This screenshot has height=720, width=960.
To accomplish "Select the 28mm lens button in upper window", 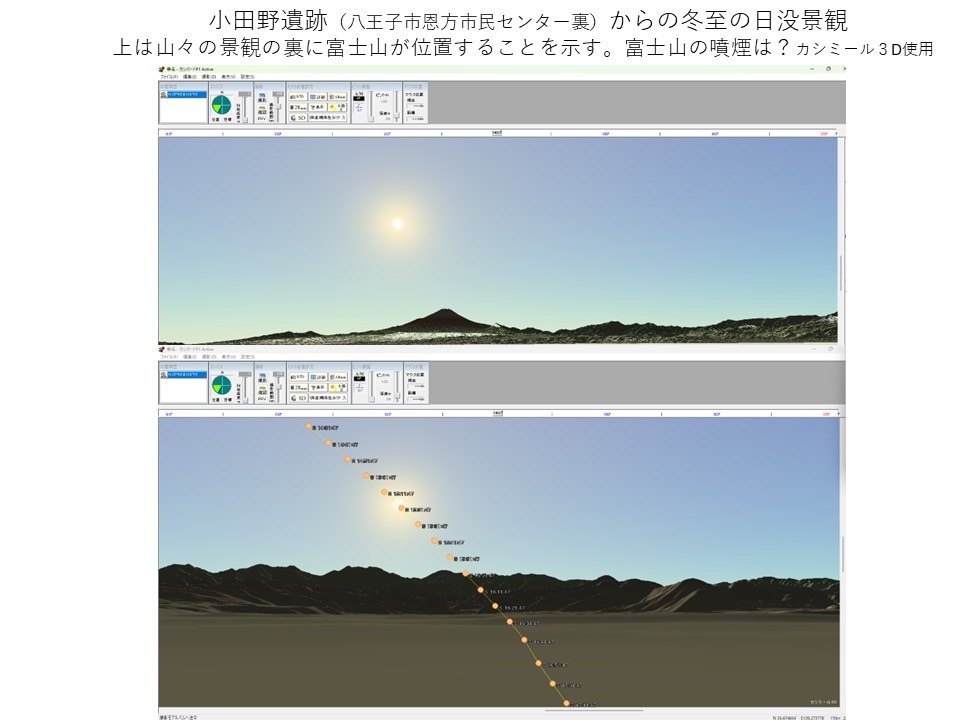I will pos(298,106).
